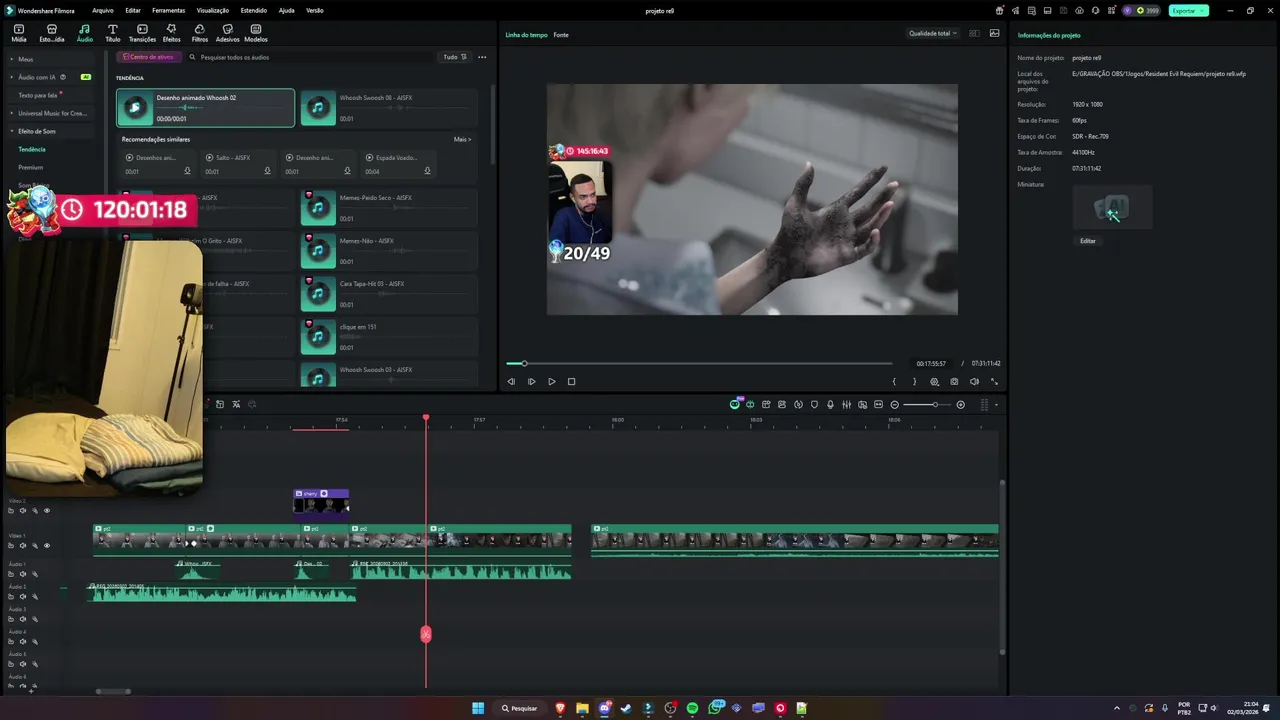
Task: Open the Filtros panel icon
Action: point(200,33)
